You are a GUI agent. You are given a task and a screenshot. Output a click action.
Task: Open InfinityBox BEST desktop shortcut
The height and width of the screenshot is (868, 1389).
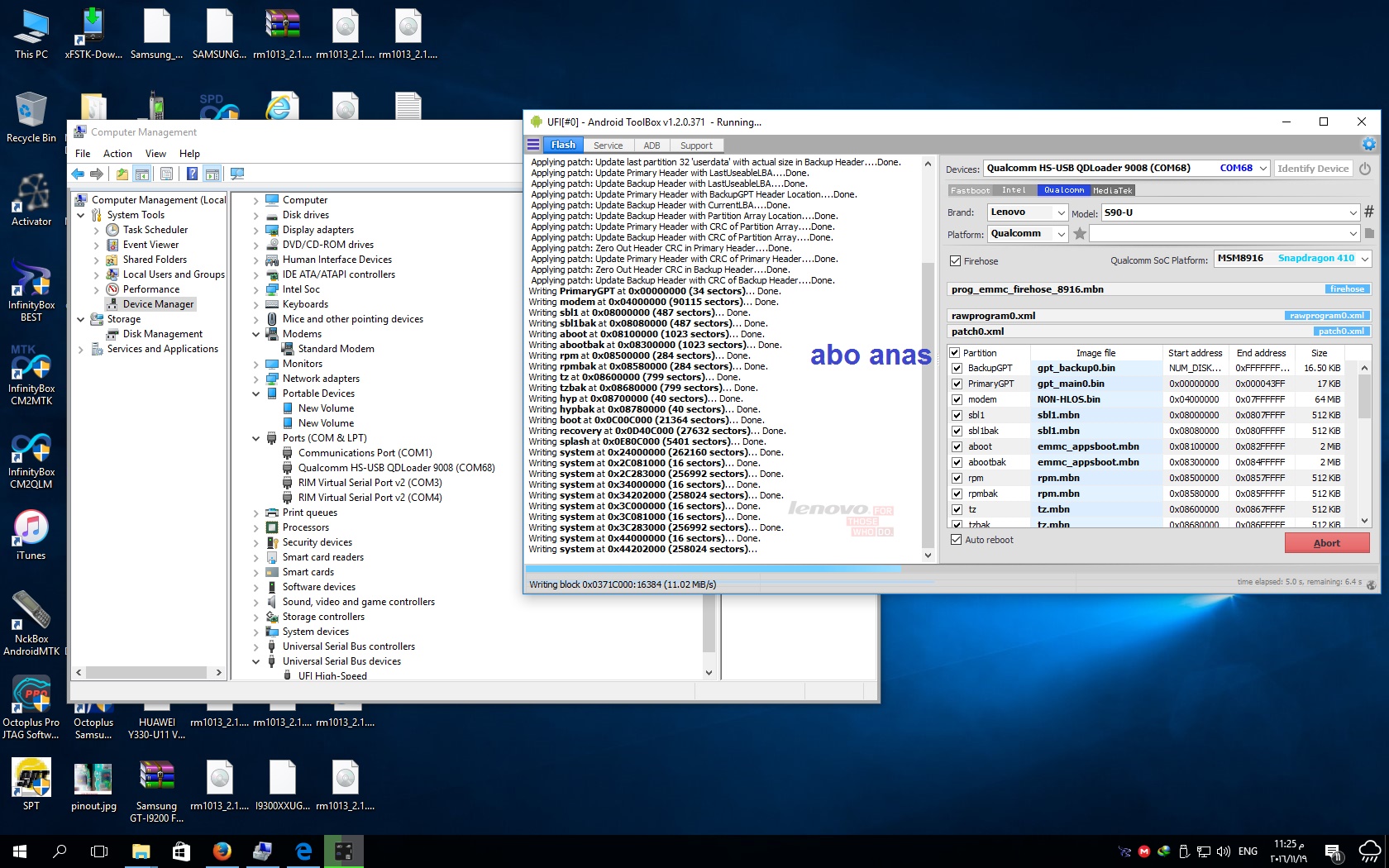(31, 291)
